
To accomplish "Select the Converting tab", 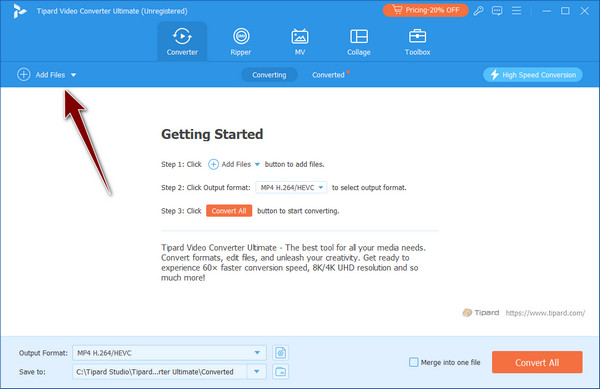I will coord(269,75).
